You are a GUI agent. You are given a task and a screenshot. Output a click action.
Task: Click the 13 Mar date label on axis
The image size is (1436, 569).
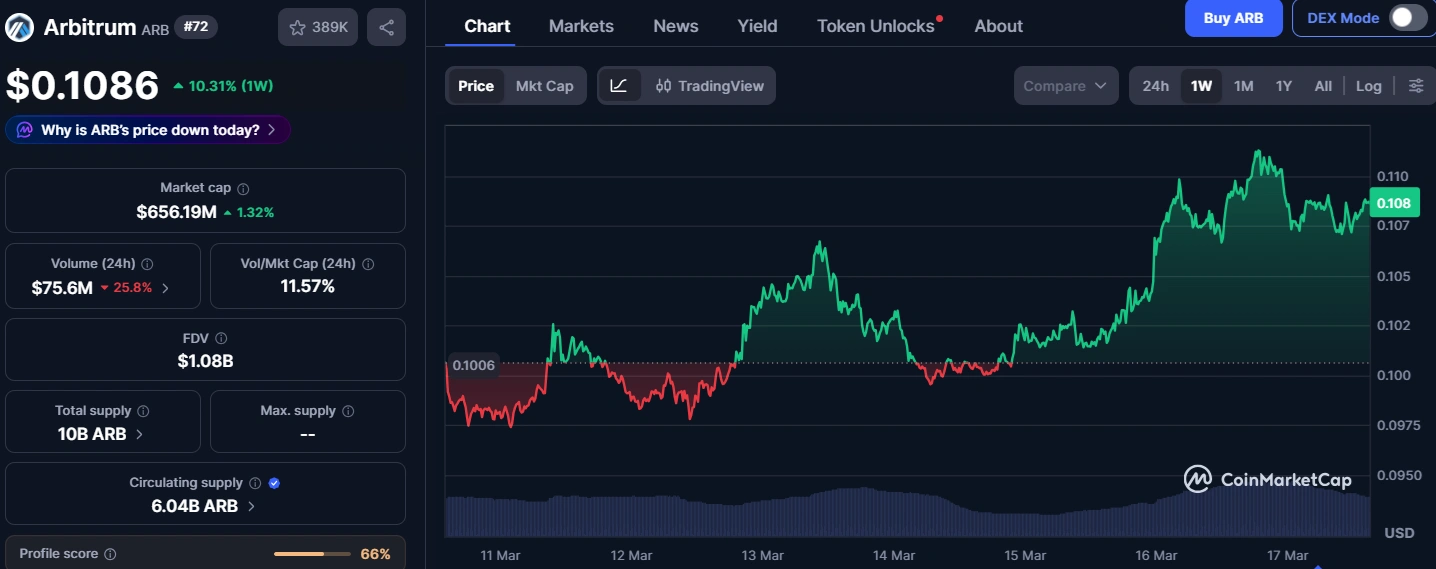[762, 555]
